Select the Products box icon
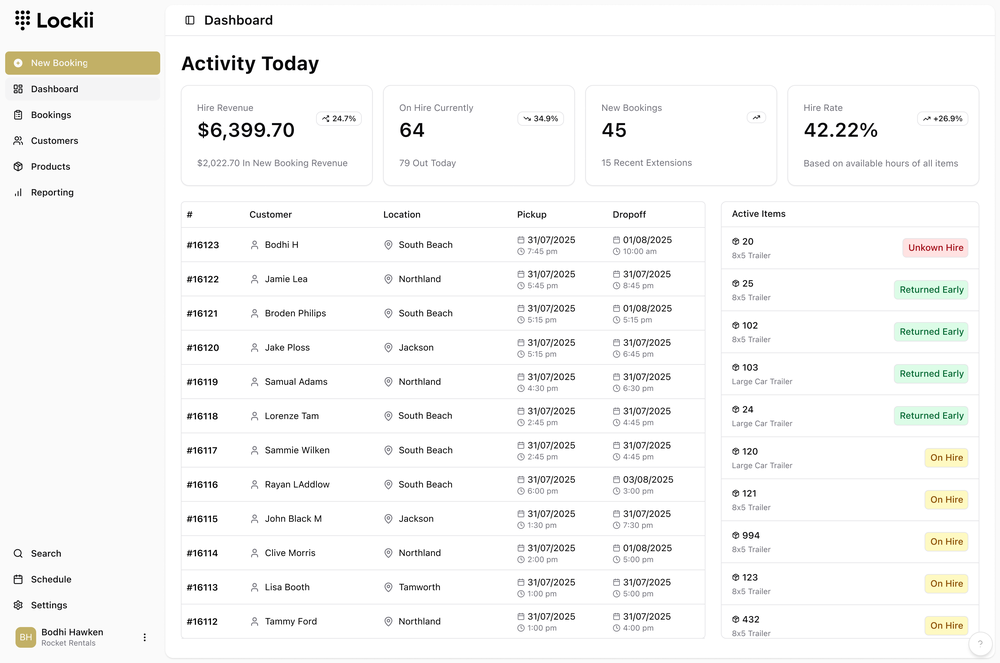 click(18, 166)
